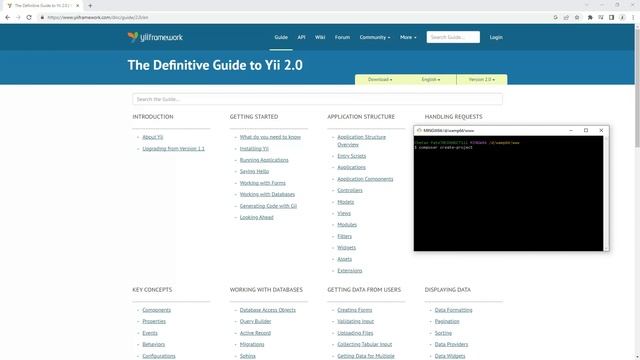The height and width of the screenshot is (360, 640).
Task: Click the wide Search the Guide box
Action: pyautogui.click(x=317, y=99)
